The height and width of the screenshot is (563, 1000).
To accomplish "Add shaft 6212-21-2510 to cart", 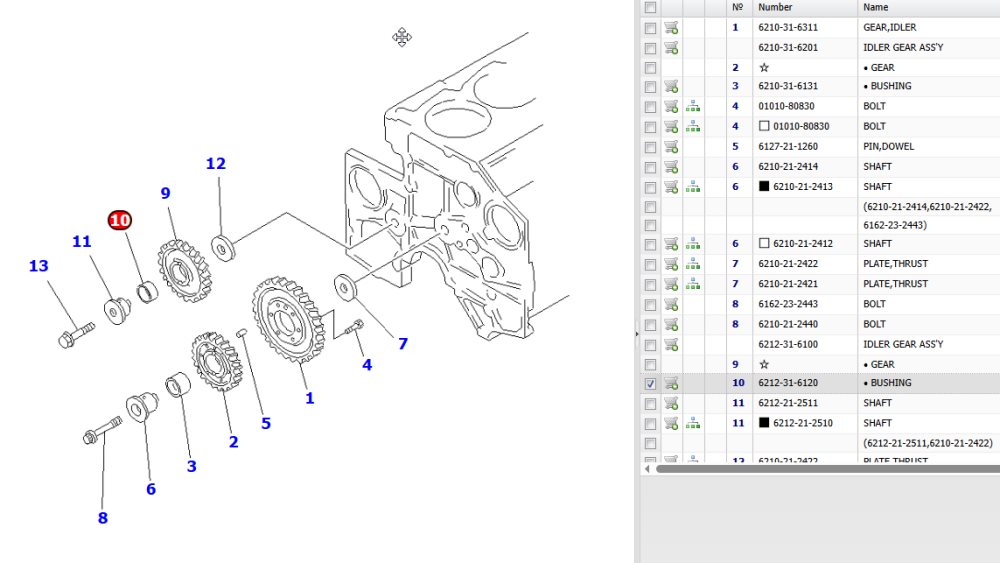I will coord(671,423).
